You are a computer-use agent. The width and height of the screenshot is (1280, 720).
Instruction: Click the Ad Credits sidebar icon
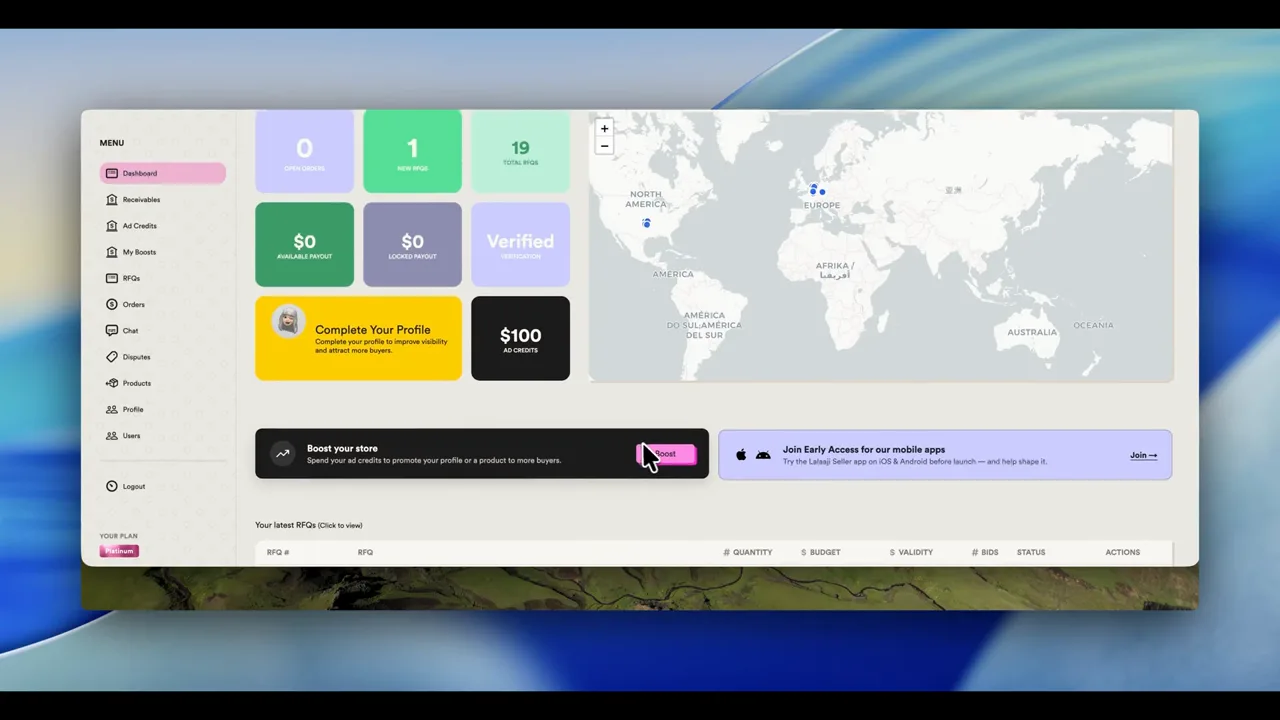coord(112,226)
